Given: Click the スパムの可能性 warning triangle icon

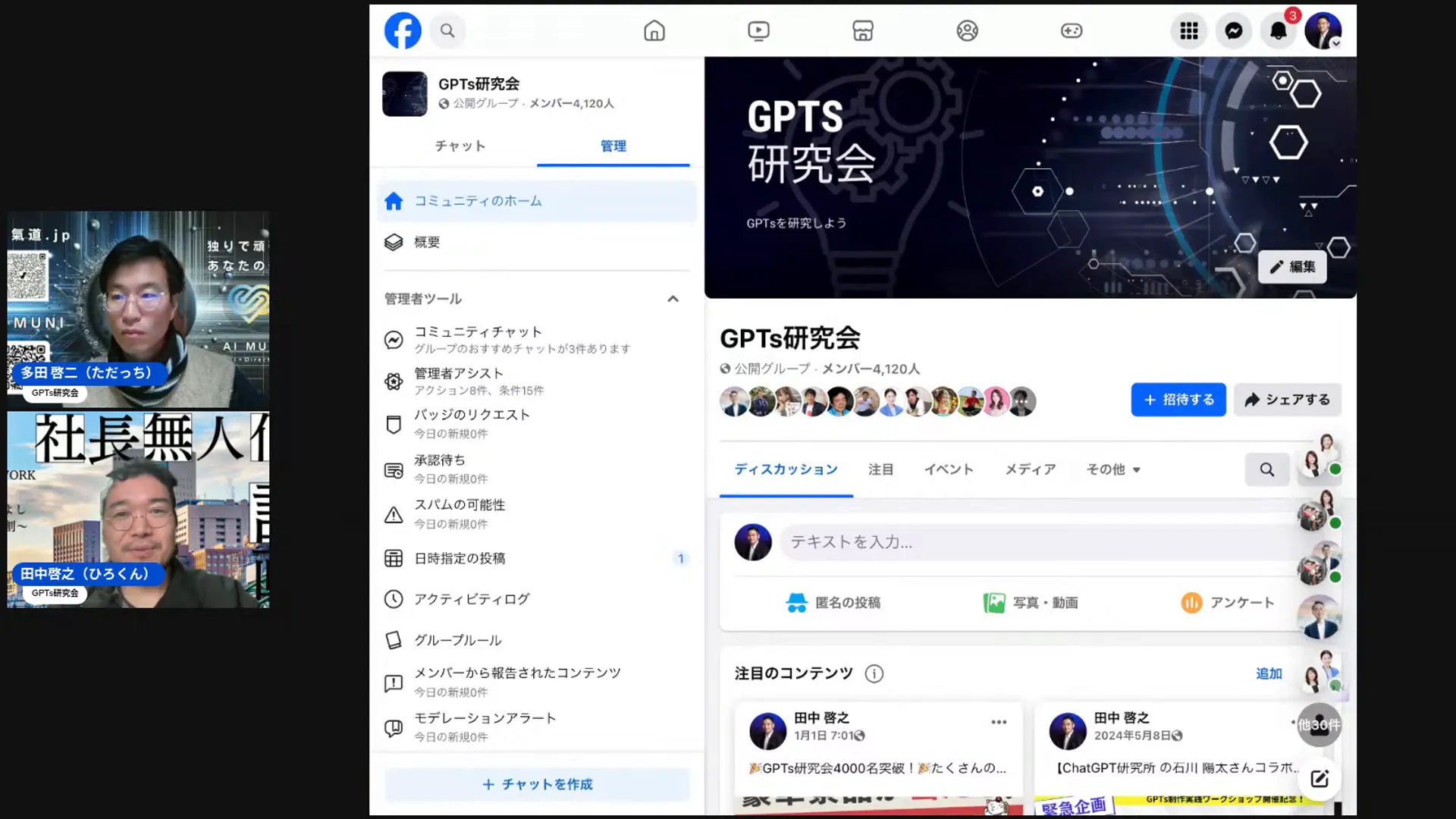Looking at the screenshot, I should pos(394,515).
